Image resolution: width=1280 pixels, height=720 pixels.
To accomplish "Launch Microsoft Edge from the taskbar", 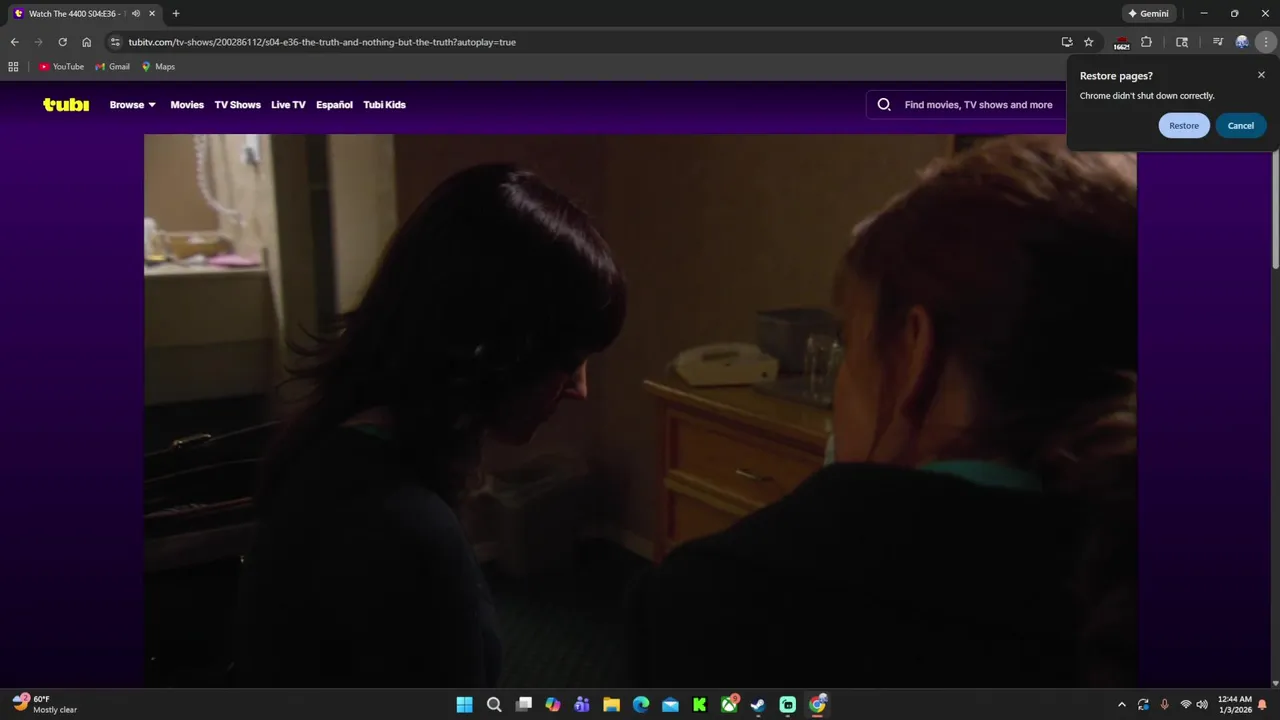I will pos(641,705).
